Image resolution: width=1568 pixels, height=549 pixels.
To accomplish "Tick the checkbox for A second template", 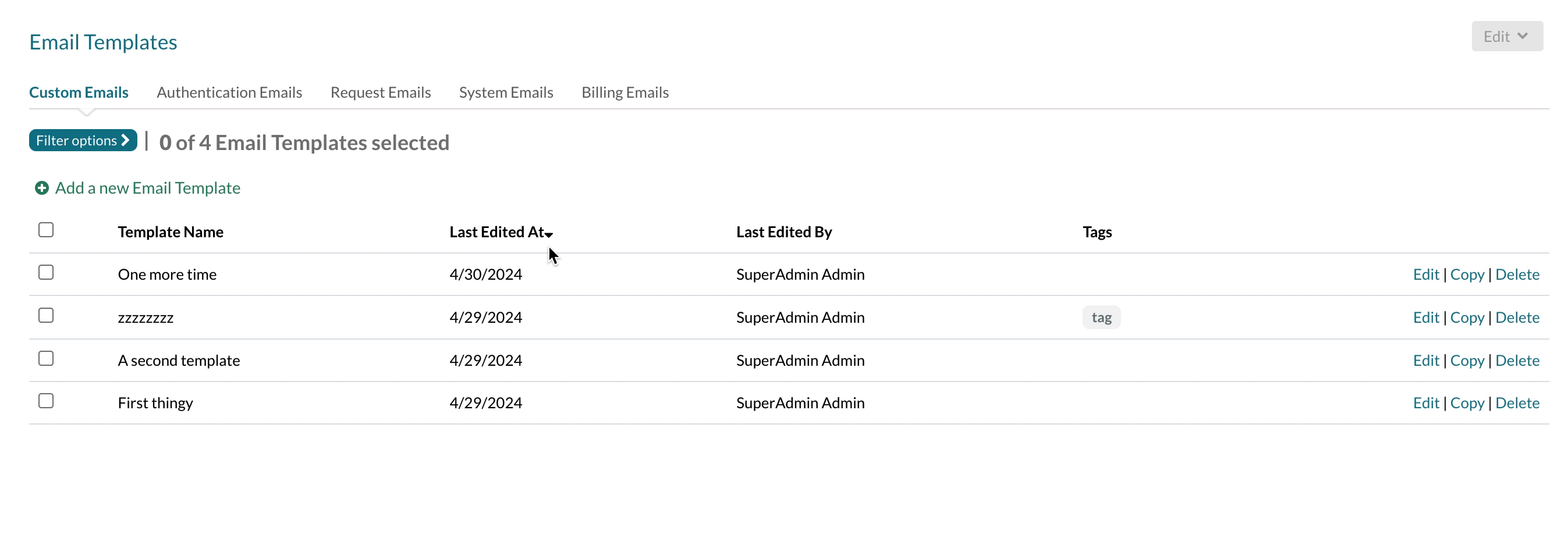I will point(46,359).
